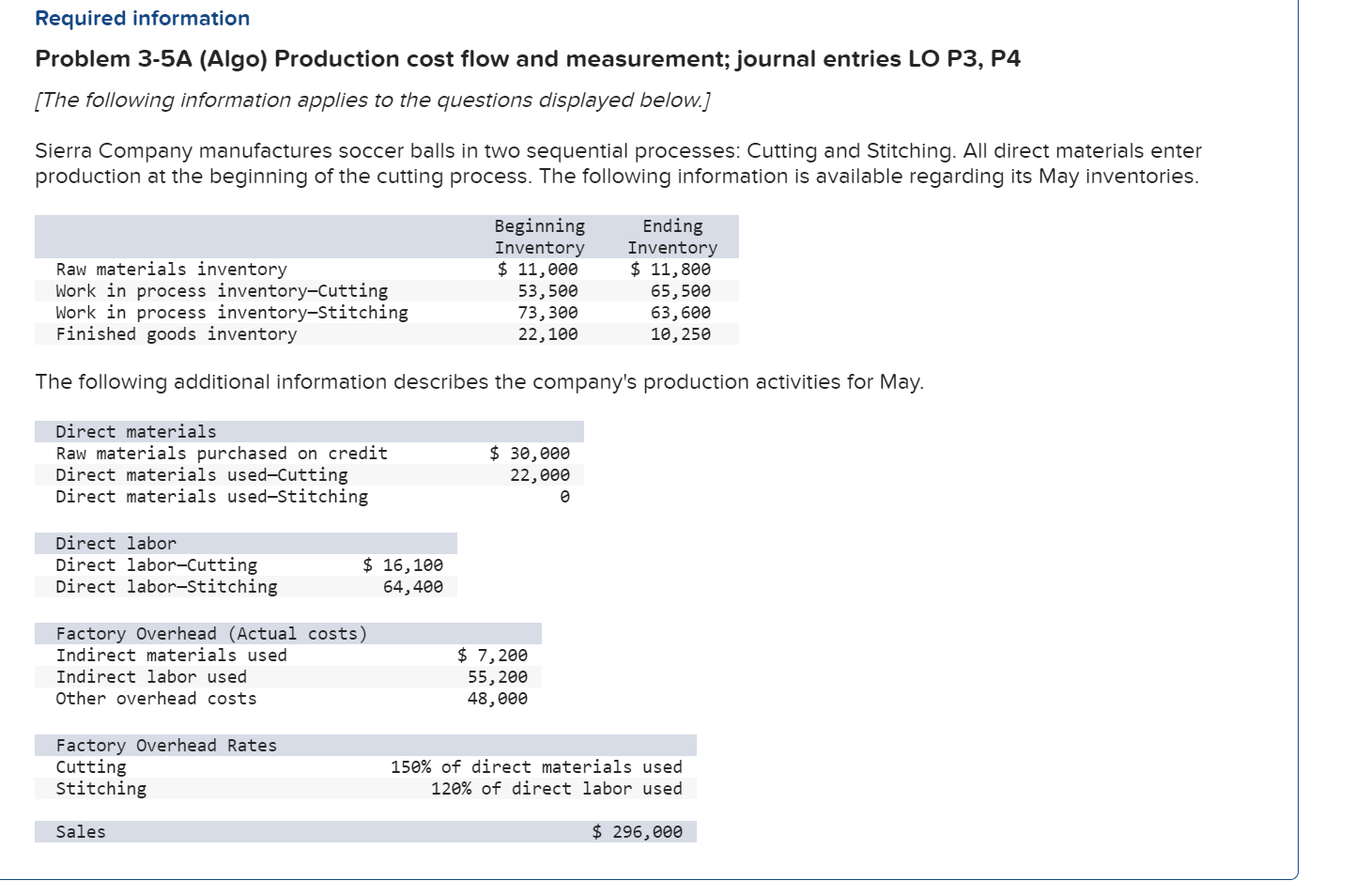The image size is (1356, 896).
Task: Click the Factory Overhead (Actual costs) header
Action: [211, 633]
